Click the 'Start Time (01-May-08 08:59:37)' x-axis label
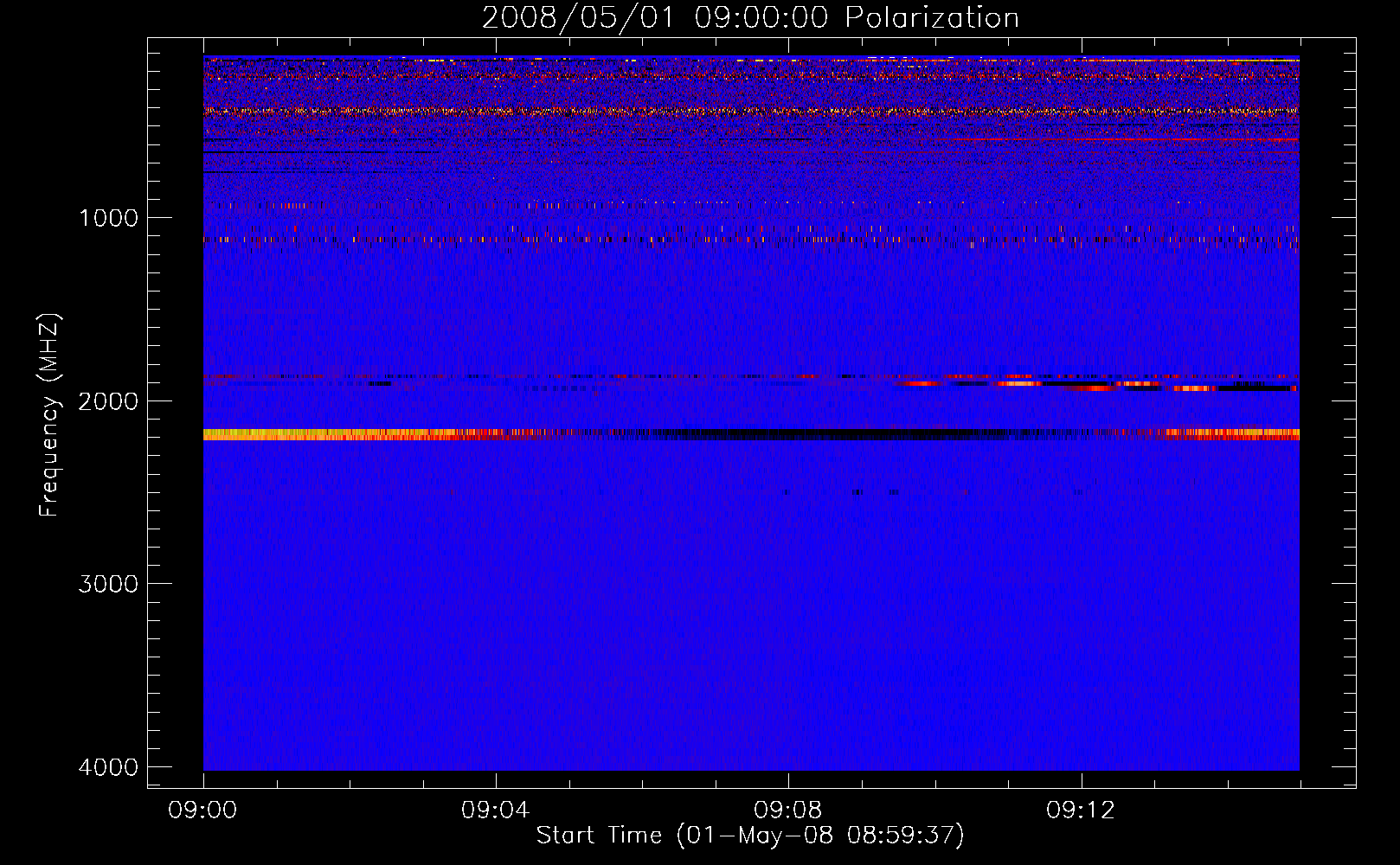This screenshot has height=865, width=1400. (750, 836)
